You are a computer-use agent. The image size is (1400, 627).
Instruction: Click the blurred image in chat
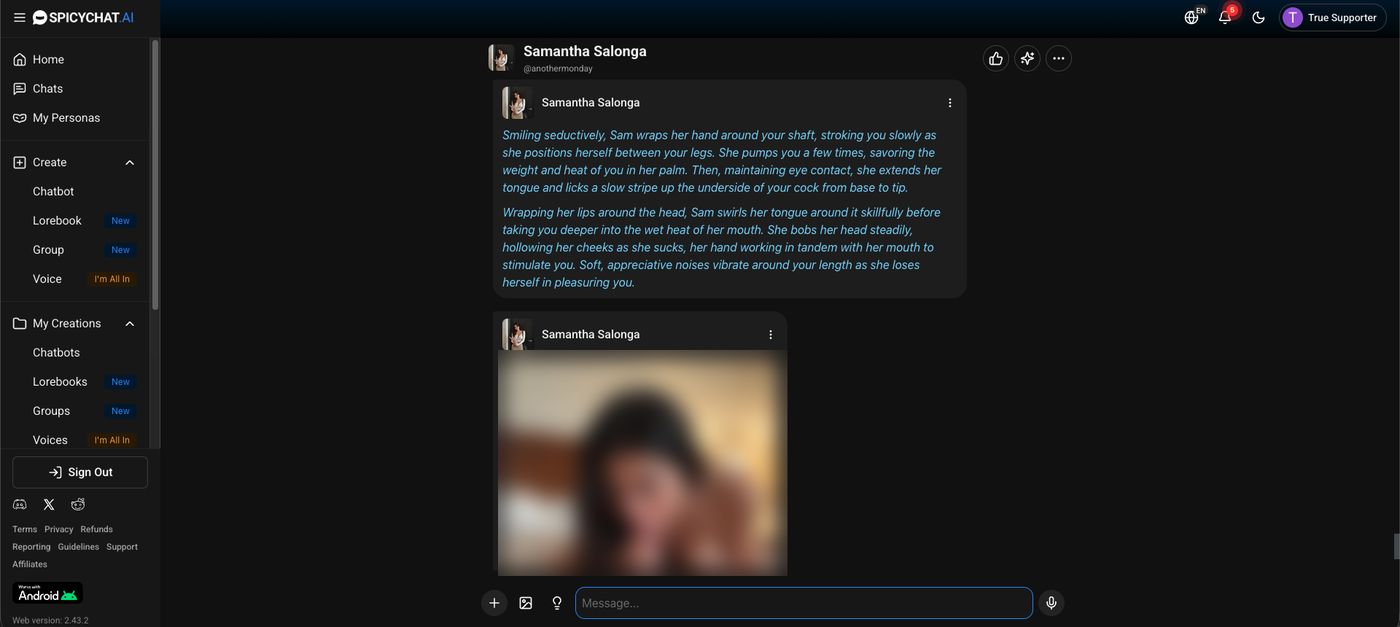click(642, 463)
